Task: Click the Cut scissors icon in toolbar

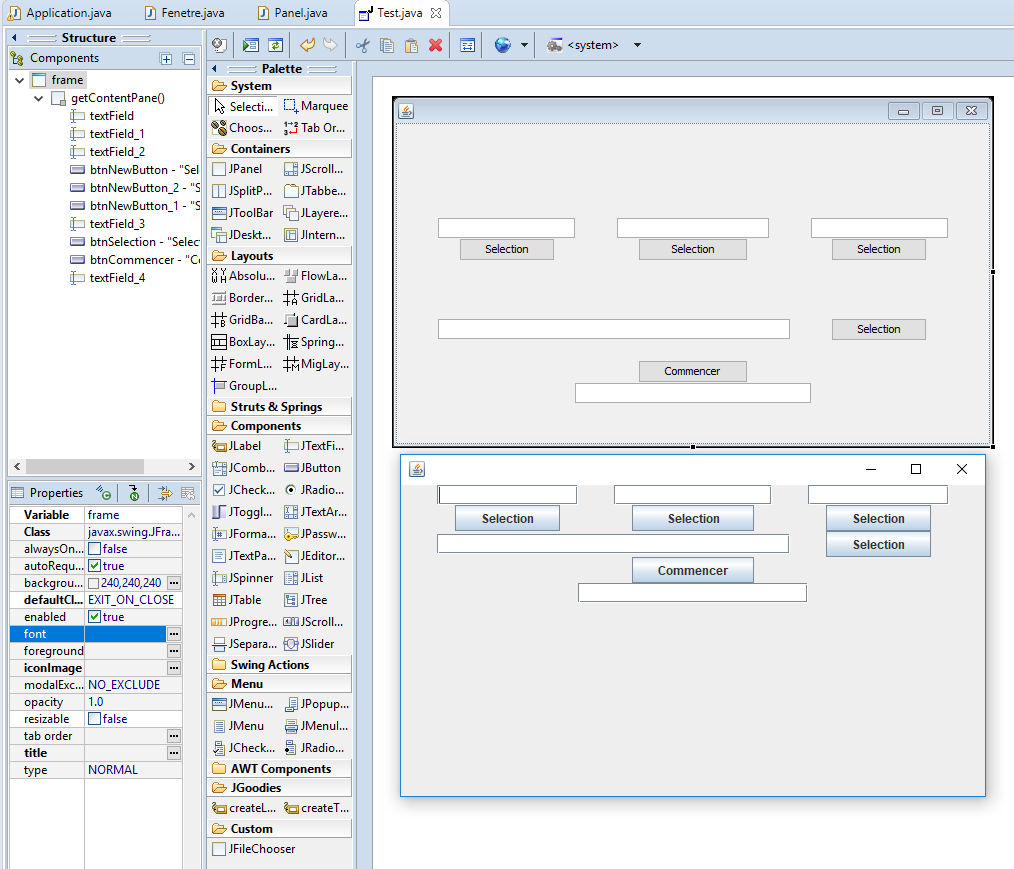Action: [x=362, y=46]
